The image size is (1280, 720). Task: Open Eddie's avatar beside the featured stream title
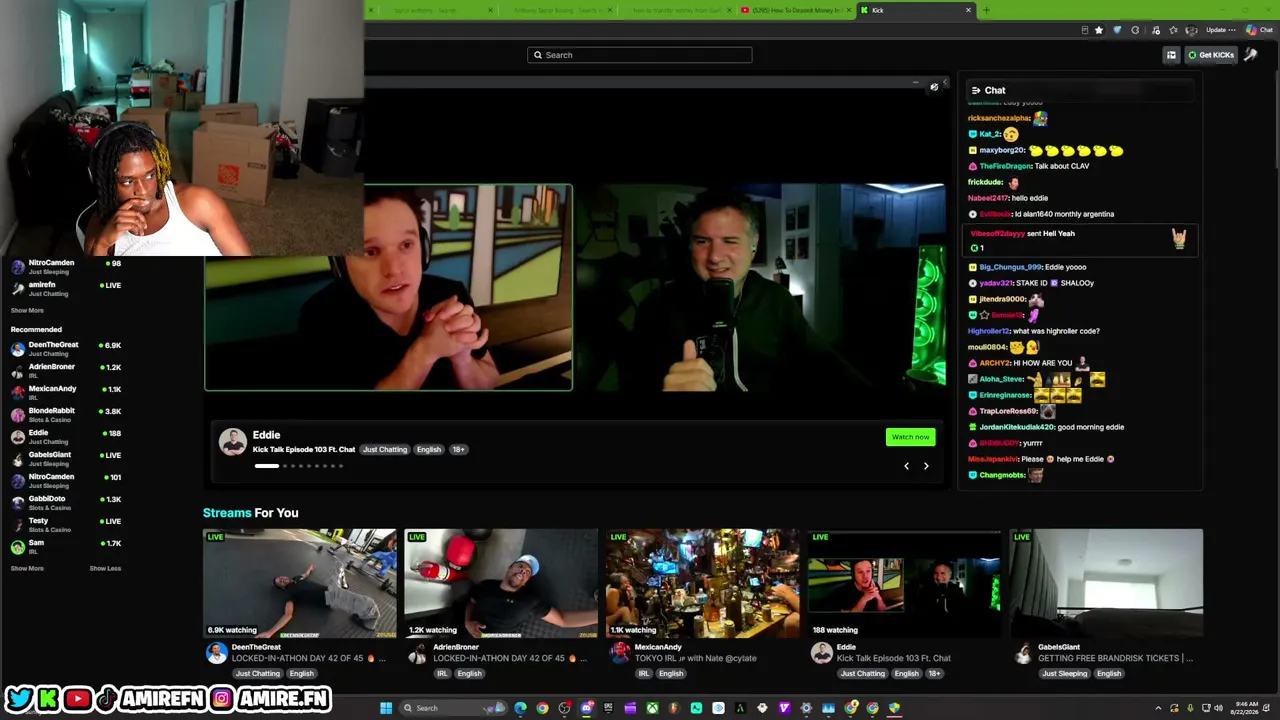click(x=233, y=442)
